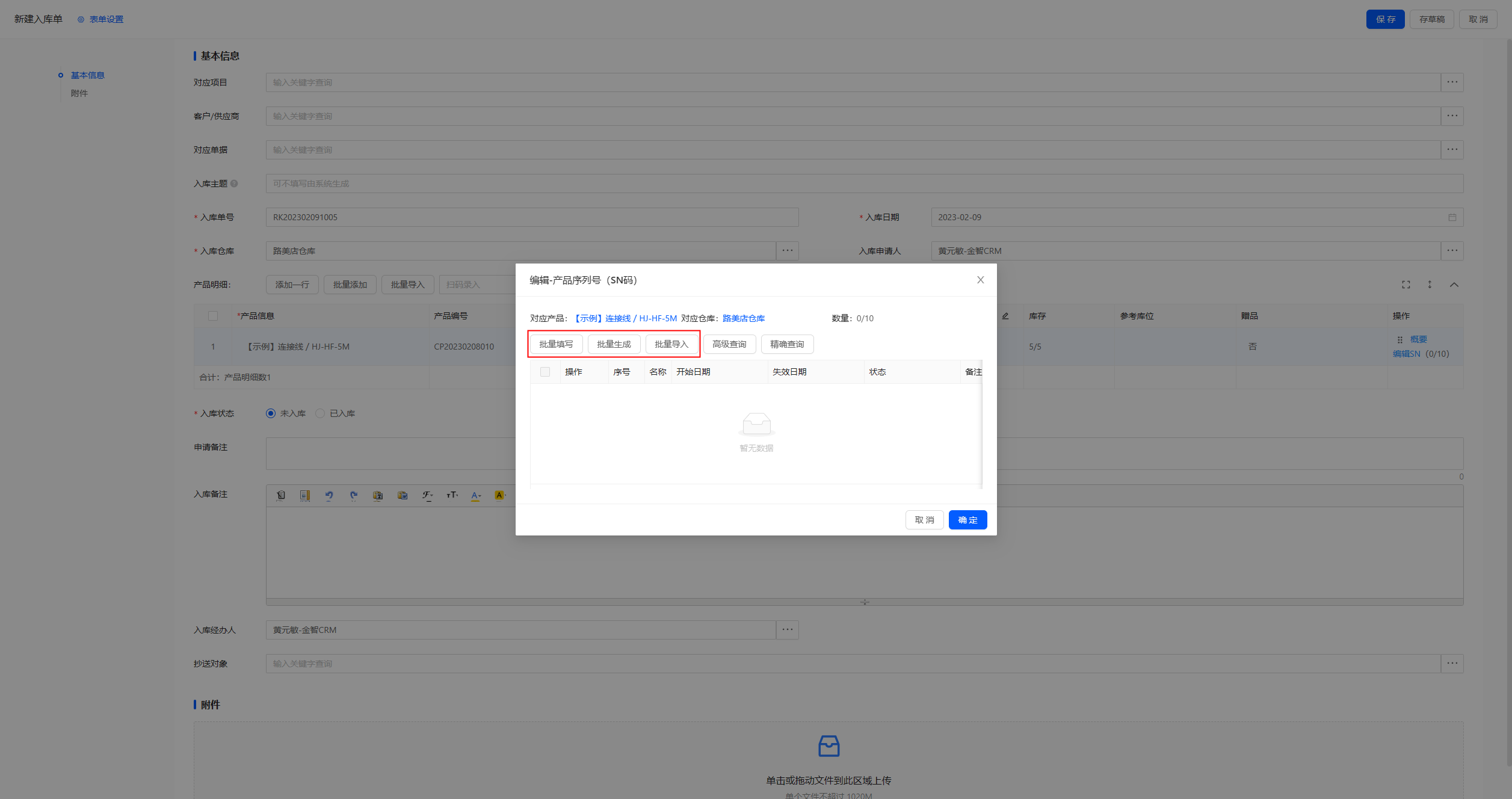The height and width of the screenshot is (799, 1512).
Task: Click the top-right 取消 button
Action: pyautogui.click(x=1478, y=19)
